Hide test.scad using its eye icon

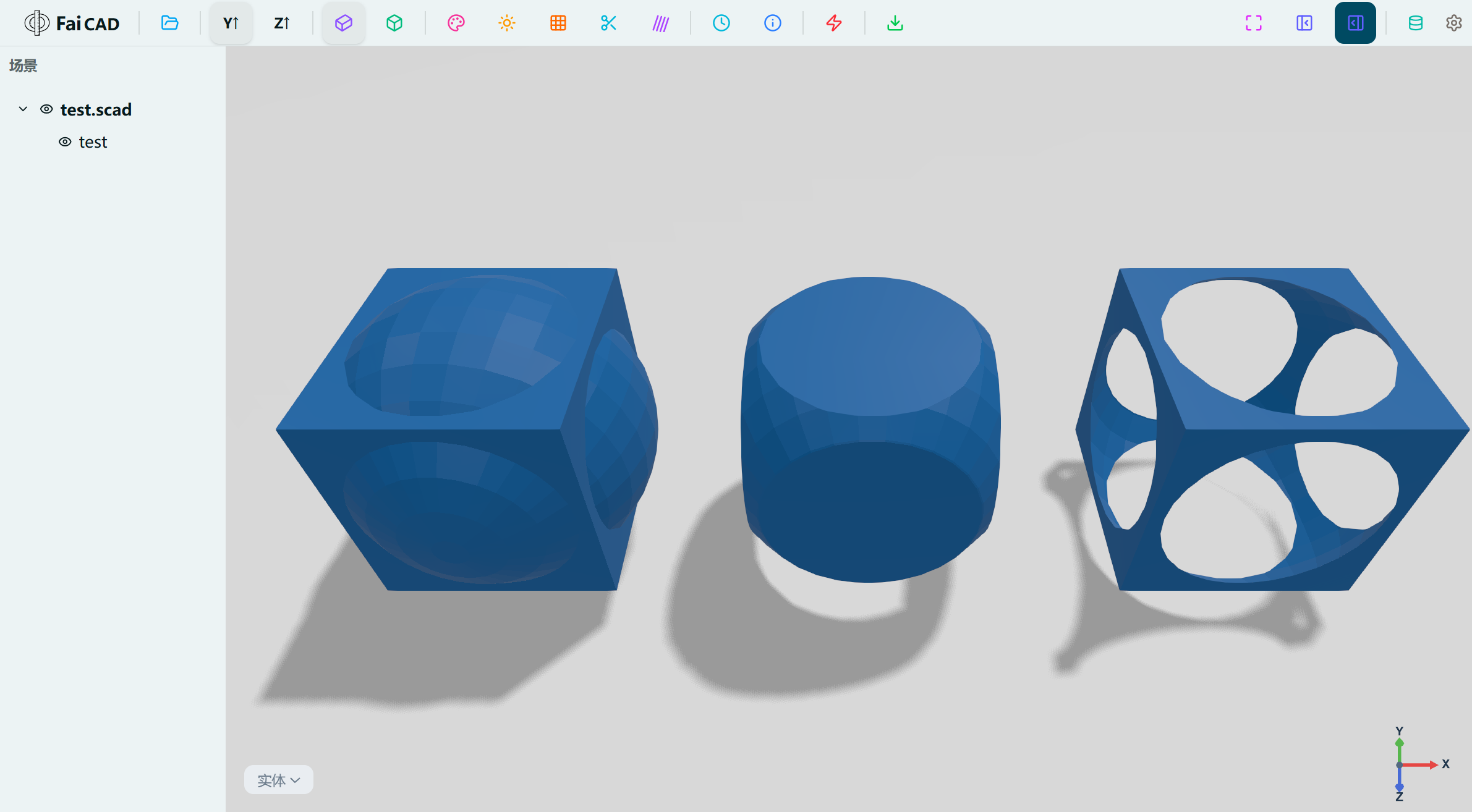tap(46, 109)
